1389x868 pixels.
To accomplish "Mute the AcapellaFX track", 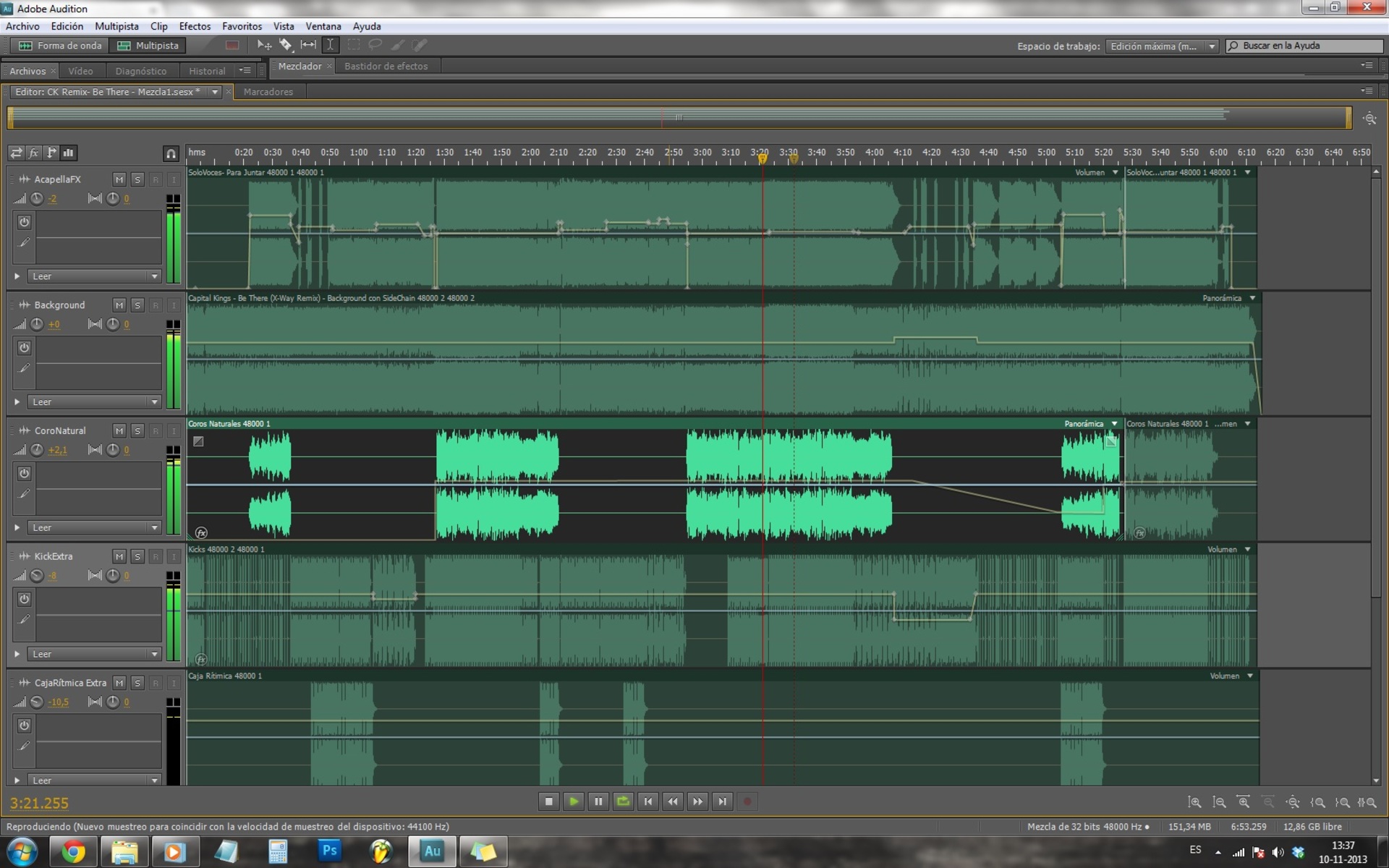I will point(119,179).
